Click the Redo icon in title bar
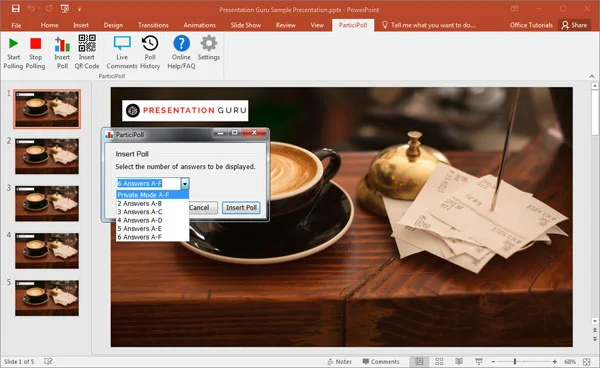This screenshot has height=368, width=600. pyautogui.click(x=49, y=8)
